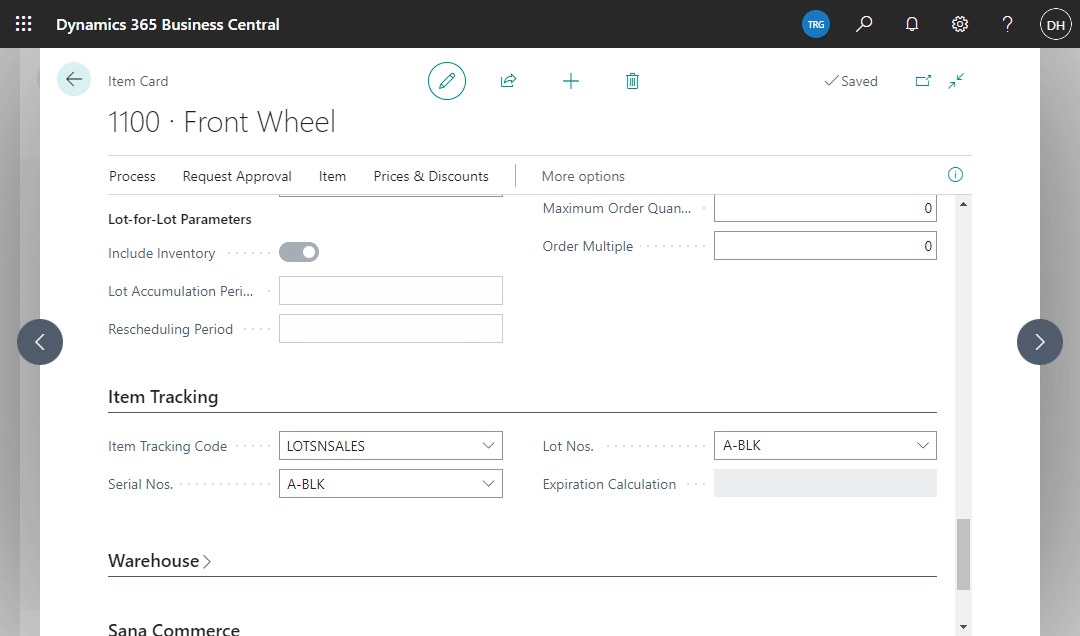Click the Saved status indicator
This screenshot has height=636, width=1080.
(x=851, y=81)
